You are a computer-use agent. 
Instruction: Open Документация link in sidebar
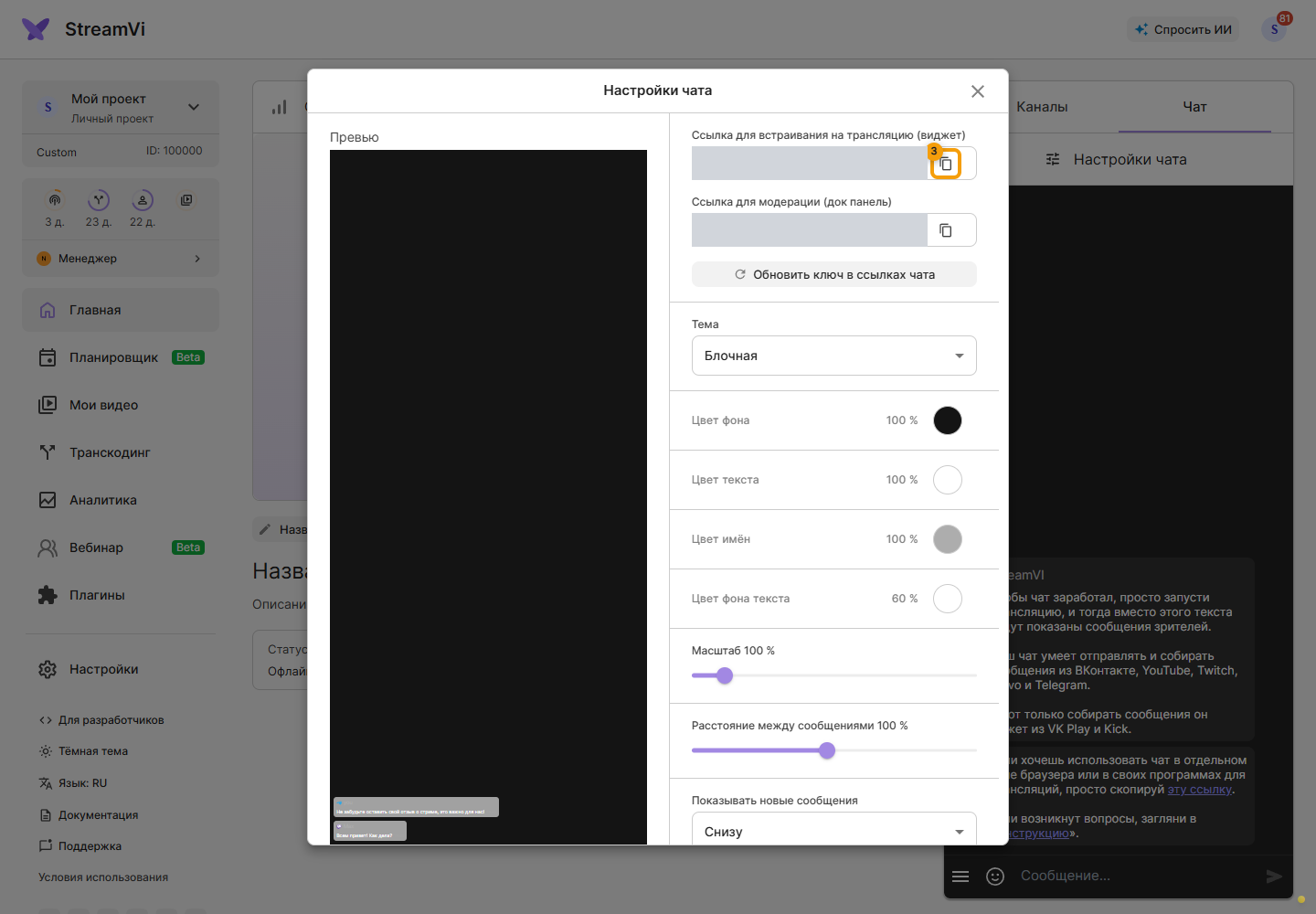[89, 815]
